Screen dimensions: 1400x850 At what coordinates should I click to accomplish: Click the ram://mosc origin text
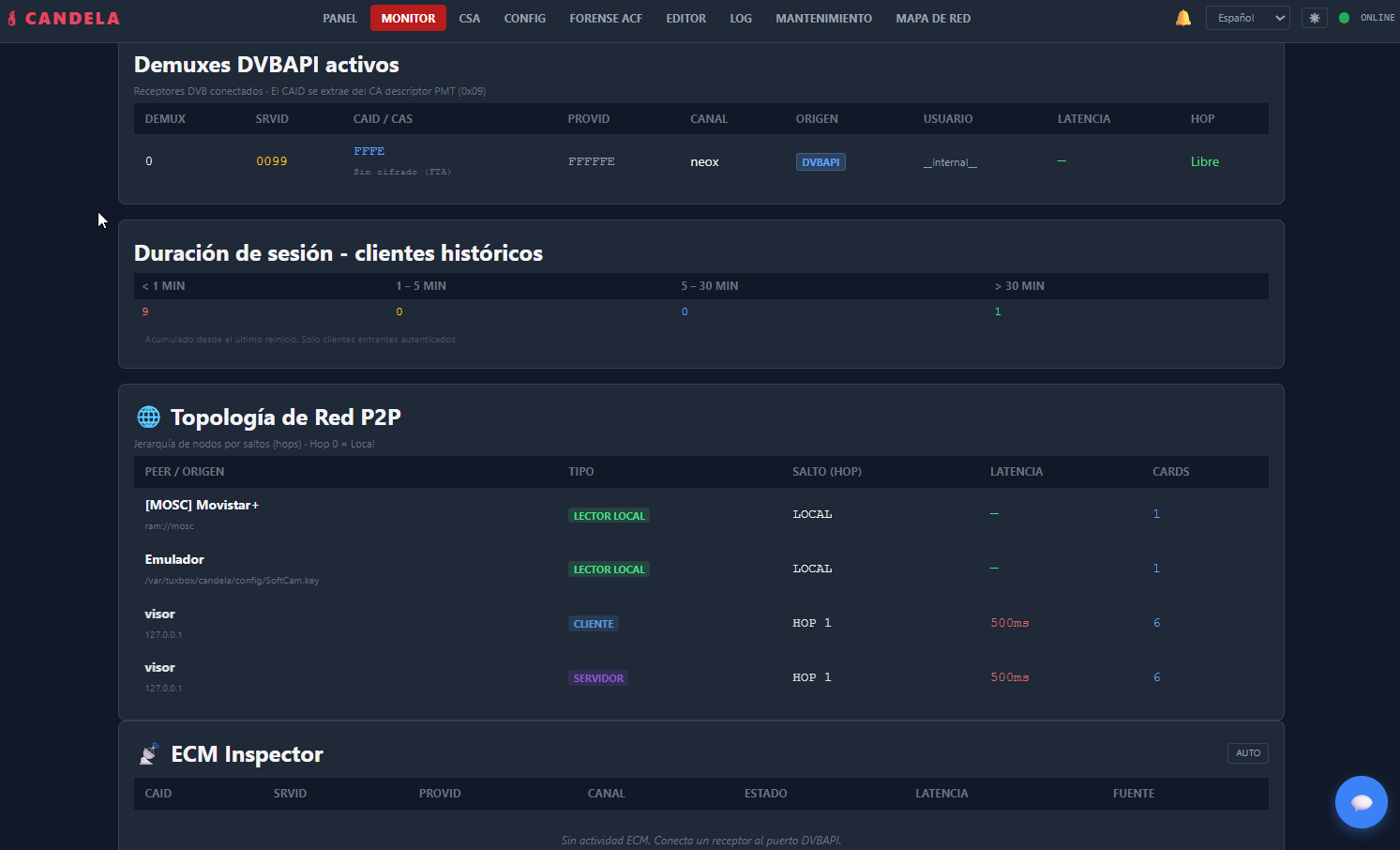170,526
